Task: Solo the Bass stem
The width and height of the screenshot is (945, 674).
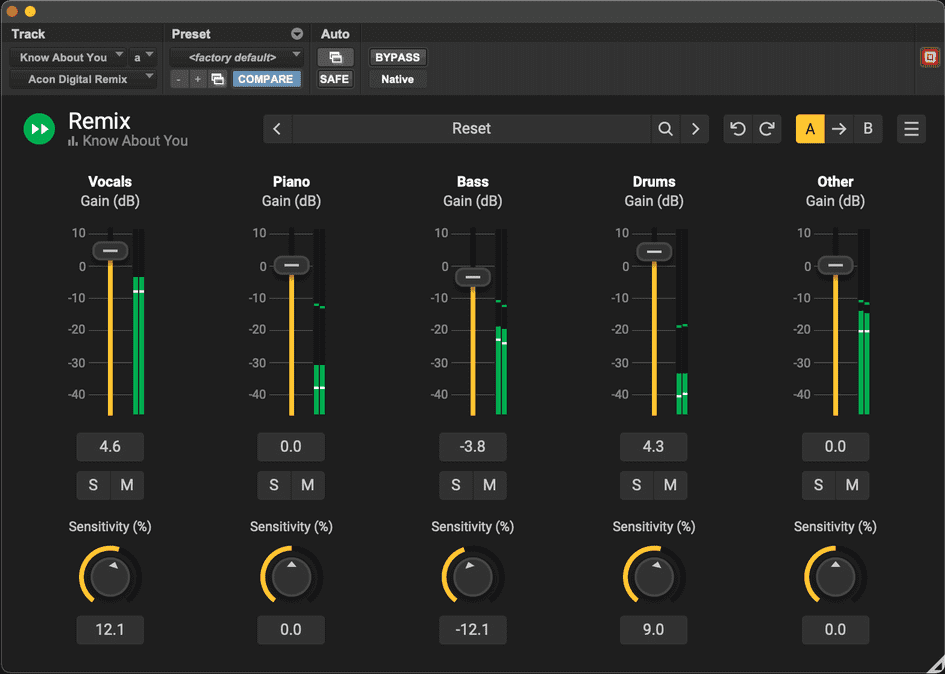Action: pyautogui.click(x=455, y=485)
